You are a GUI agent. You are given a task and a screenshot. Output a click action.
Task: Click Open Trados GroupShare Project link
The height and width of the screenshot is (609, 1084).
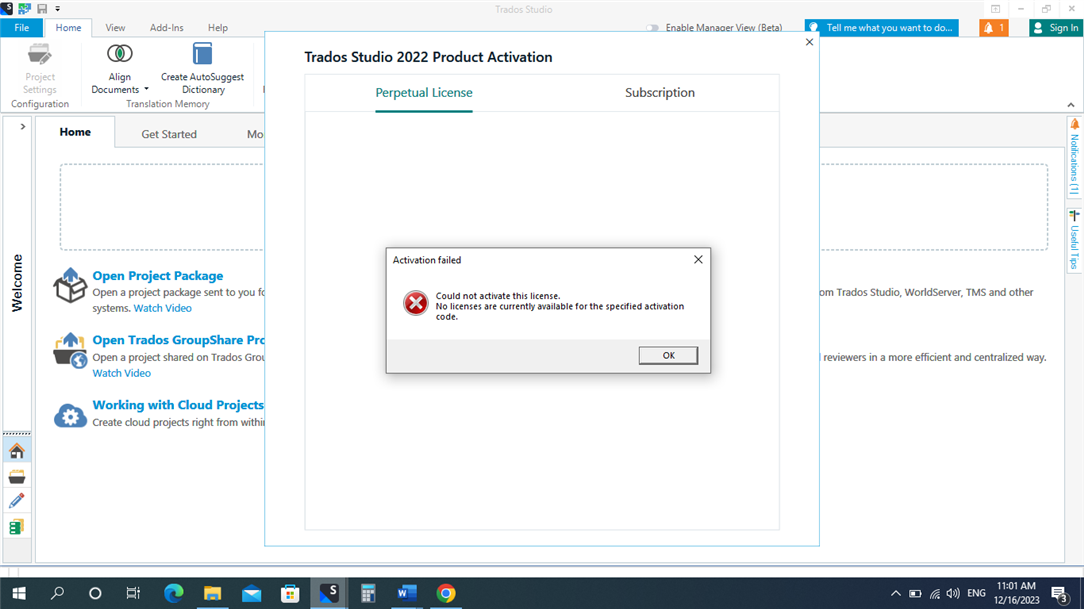178,340
